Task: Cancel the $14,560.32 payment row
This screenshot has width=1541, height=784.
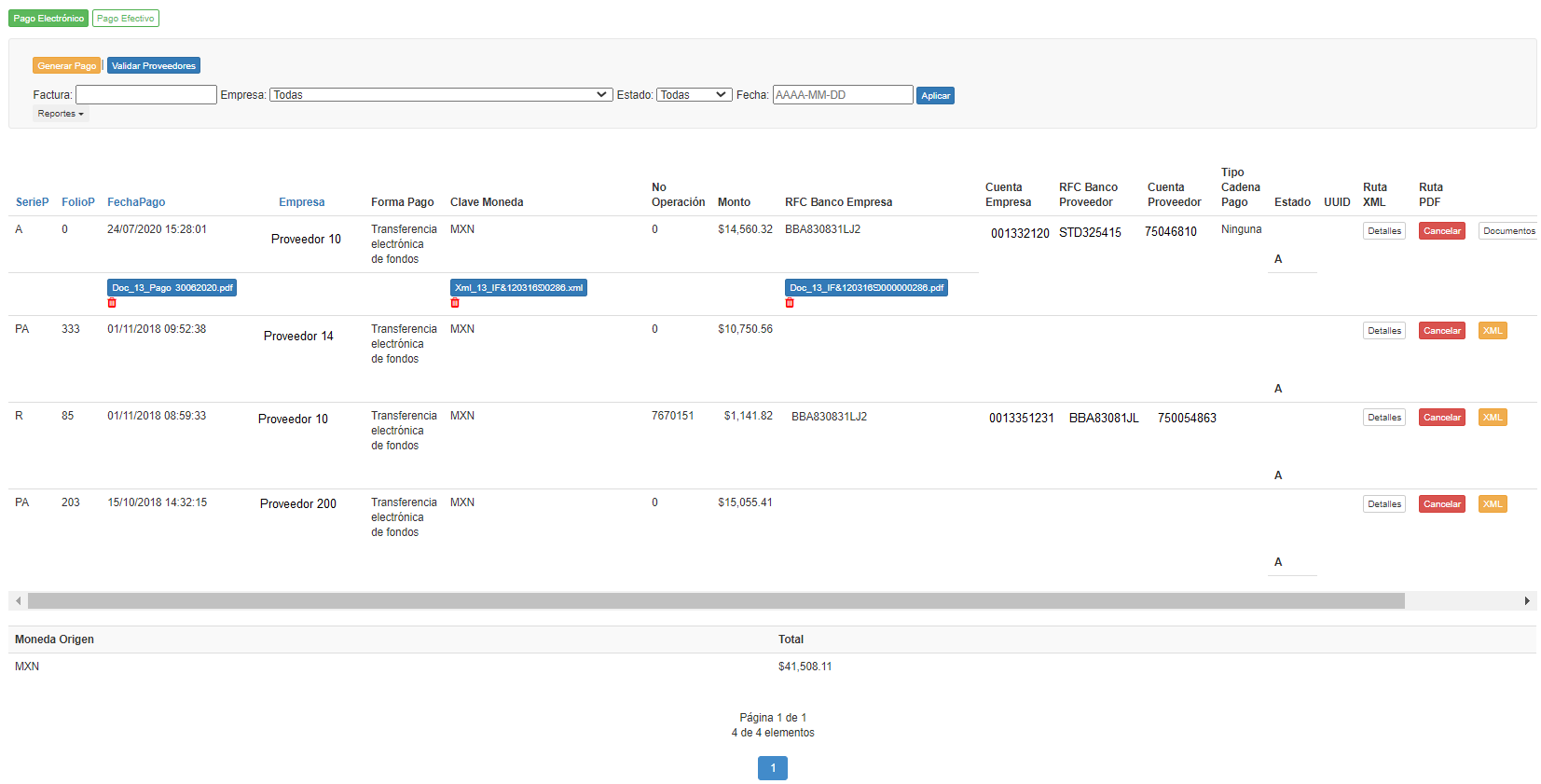Action: click(x=1442, y=231)
